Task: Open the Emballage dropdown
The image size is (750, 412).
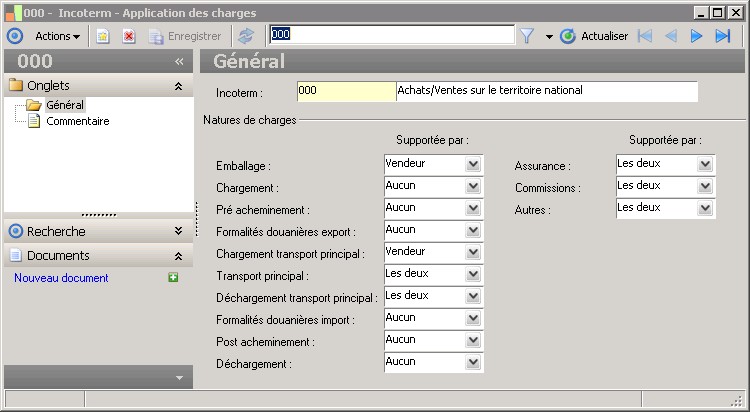Action: pos(474,164)
